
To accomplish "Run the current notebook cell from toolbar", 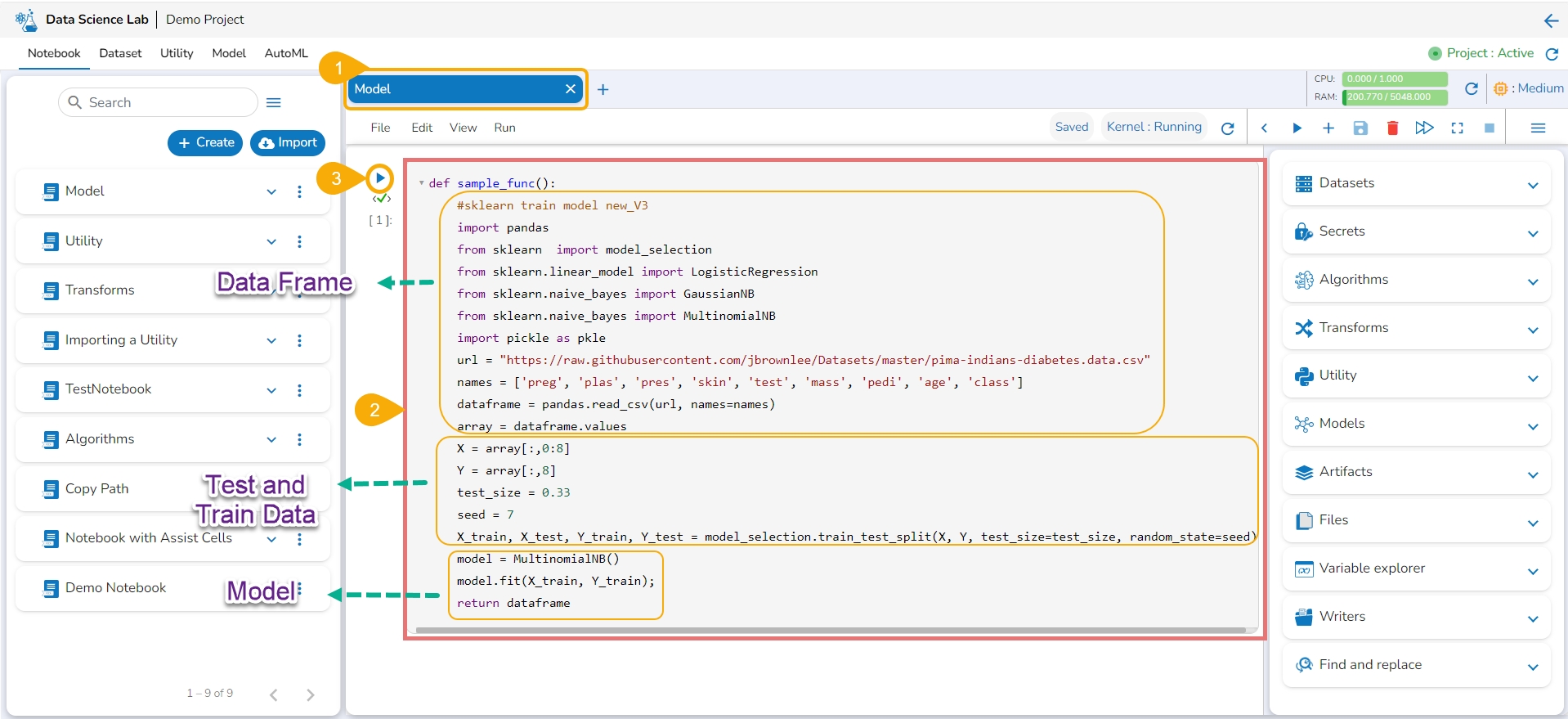I will pyautogui.click(x=1297, y=128).
